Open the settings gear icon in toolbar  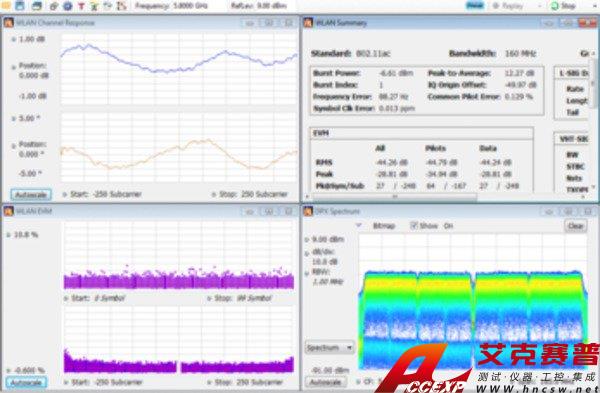pos(54,6)
